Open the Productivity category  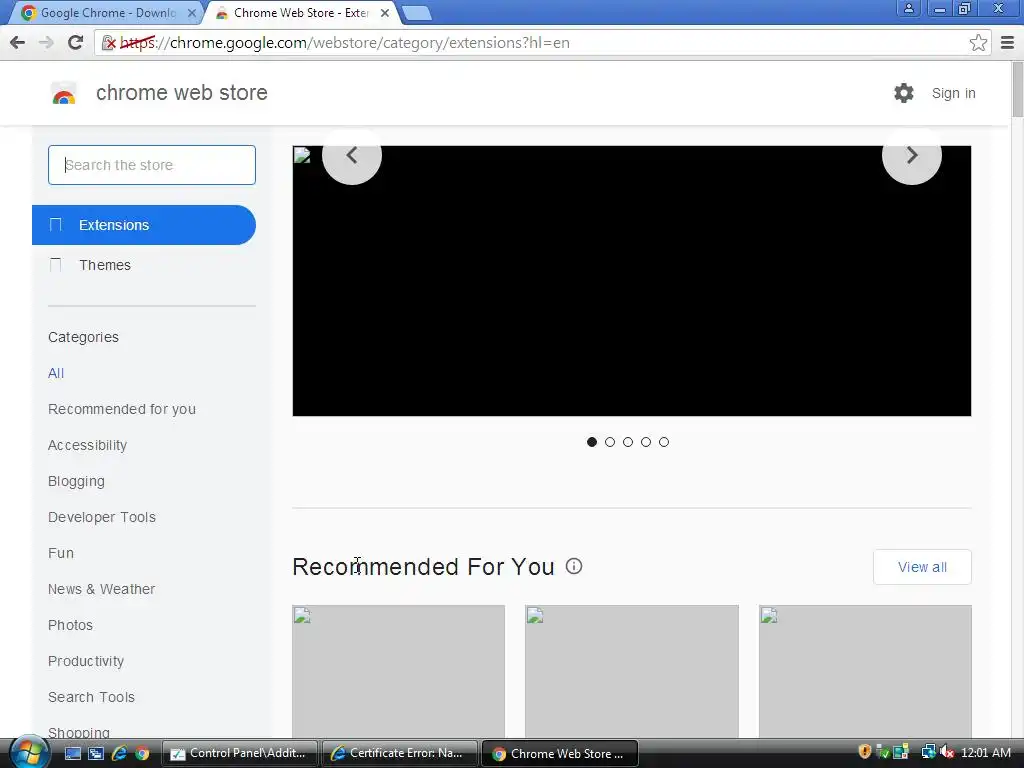pos(86,661)
